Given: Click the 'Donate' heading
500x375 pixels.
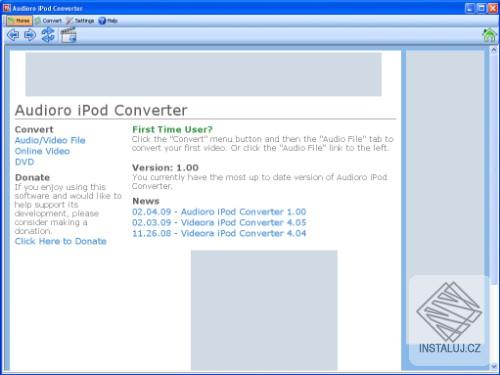Looking at the screenshot, I should click(32, 177).
